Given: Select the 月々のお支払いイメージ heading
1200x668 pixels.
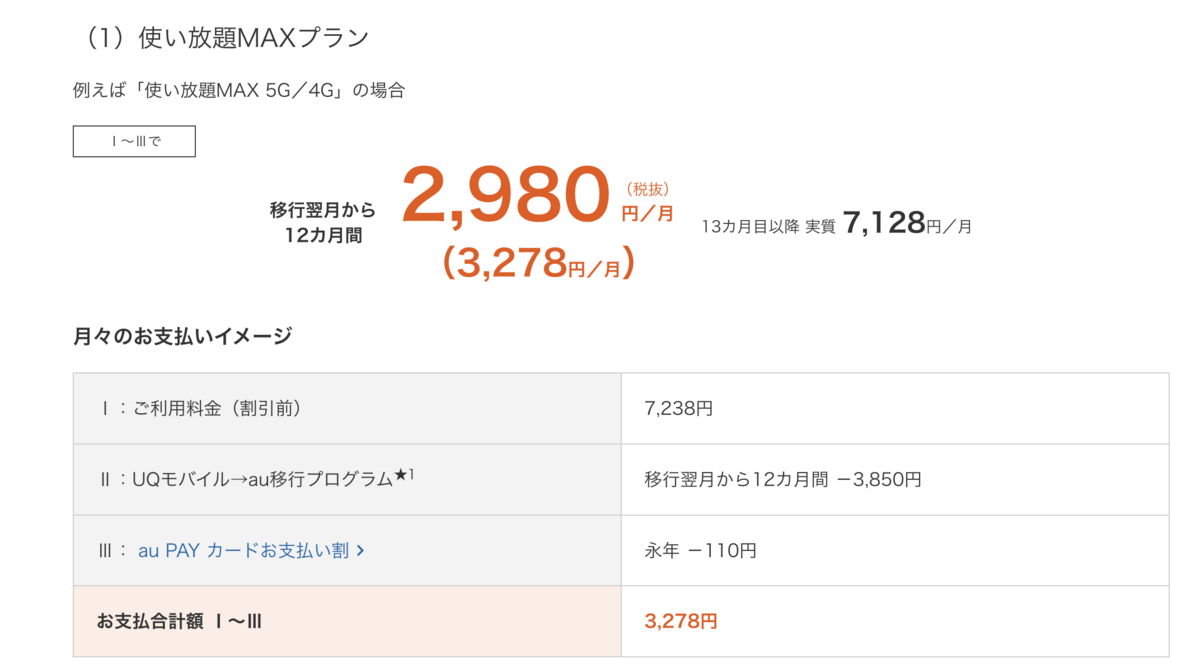Looking at the screenshot, I should tap(182, 336).
